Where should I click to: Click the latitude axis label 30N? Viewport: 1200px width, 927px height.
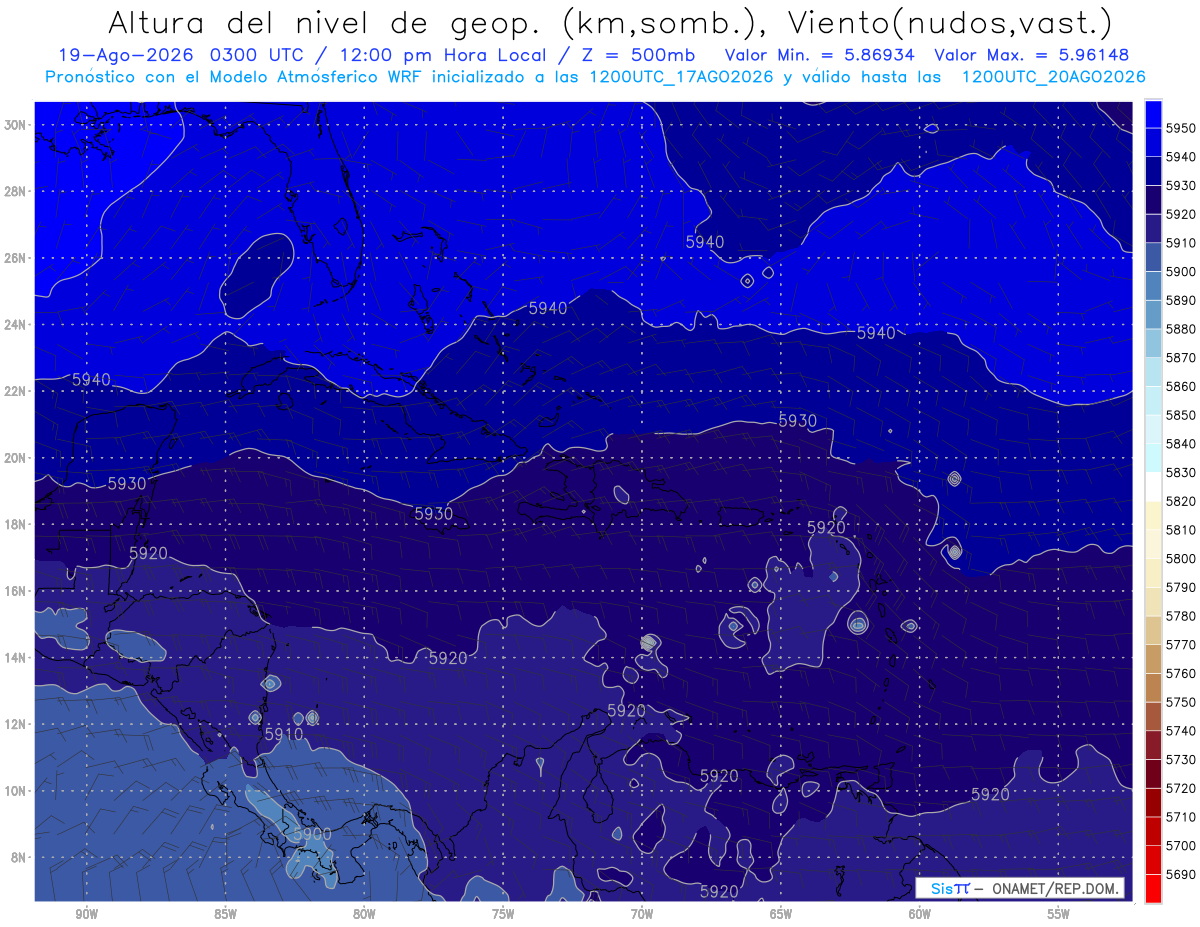pos(17,125)
